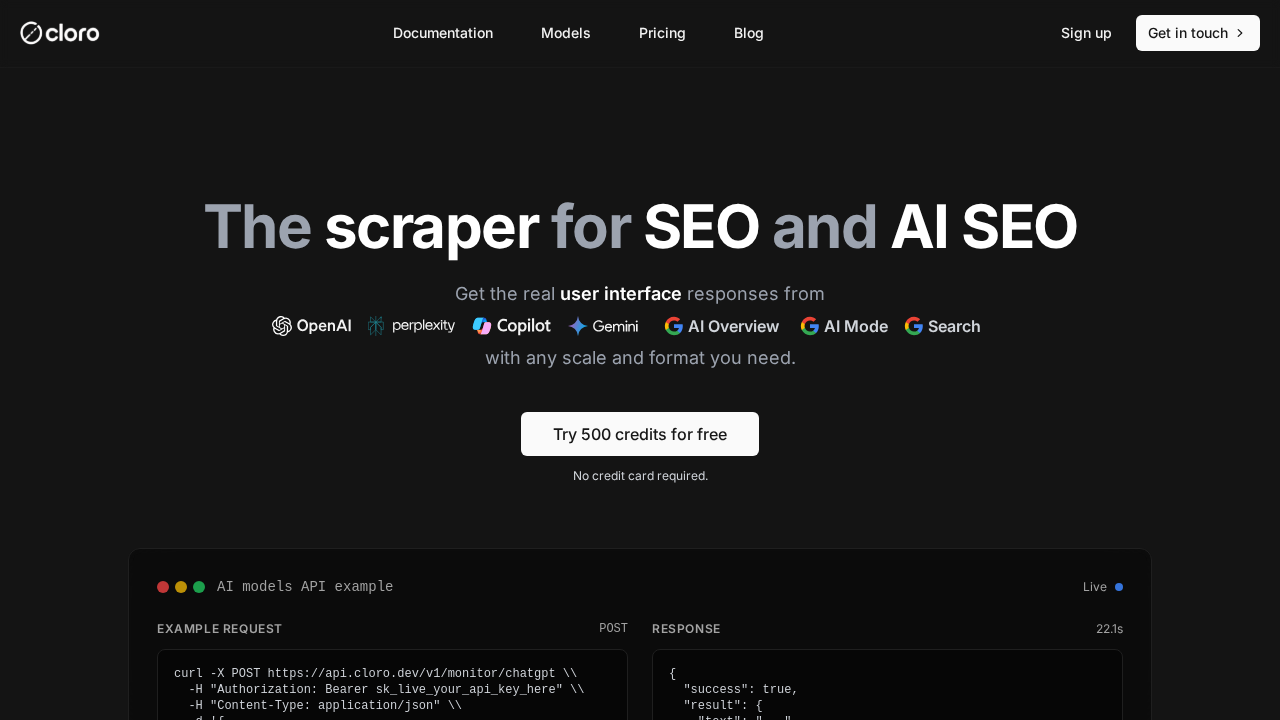Click the yellow window dot
The height and width of the screenshot is (720, 1280).
[181, 587]
